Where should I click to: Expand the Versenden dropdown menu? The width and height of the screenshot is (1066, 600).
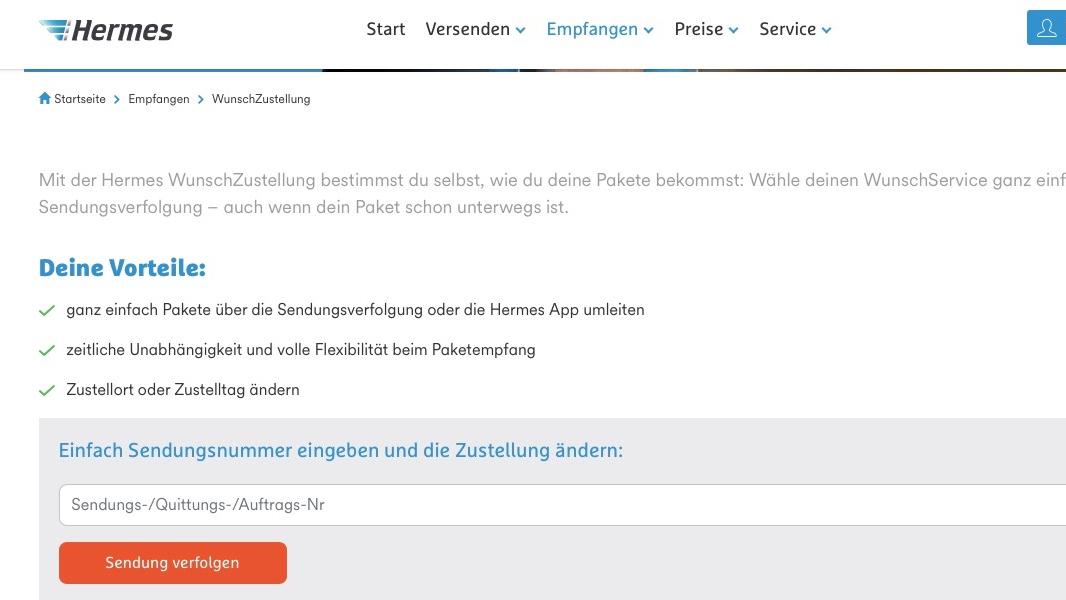click(x=520, y=30)
